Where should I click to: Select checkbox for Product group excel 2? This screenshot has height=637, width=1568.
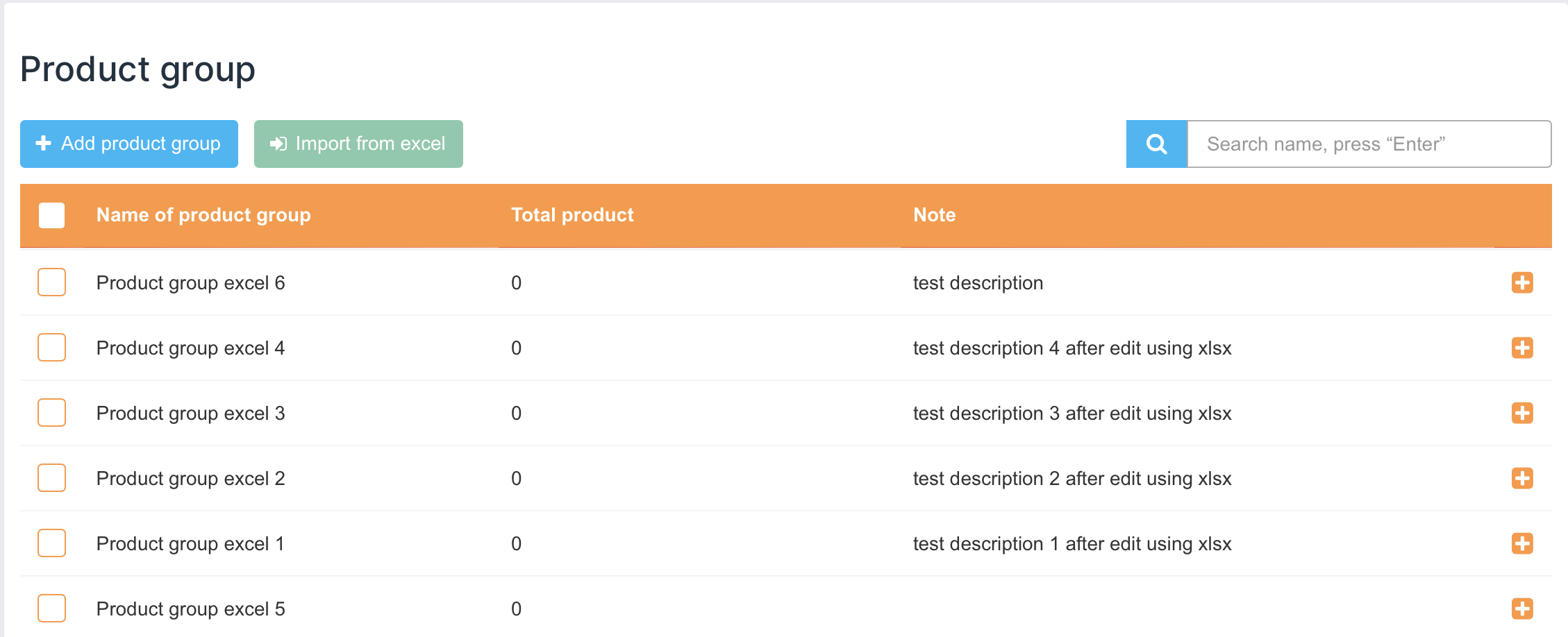click(x=52, y=478)
